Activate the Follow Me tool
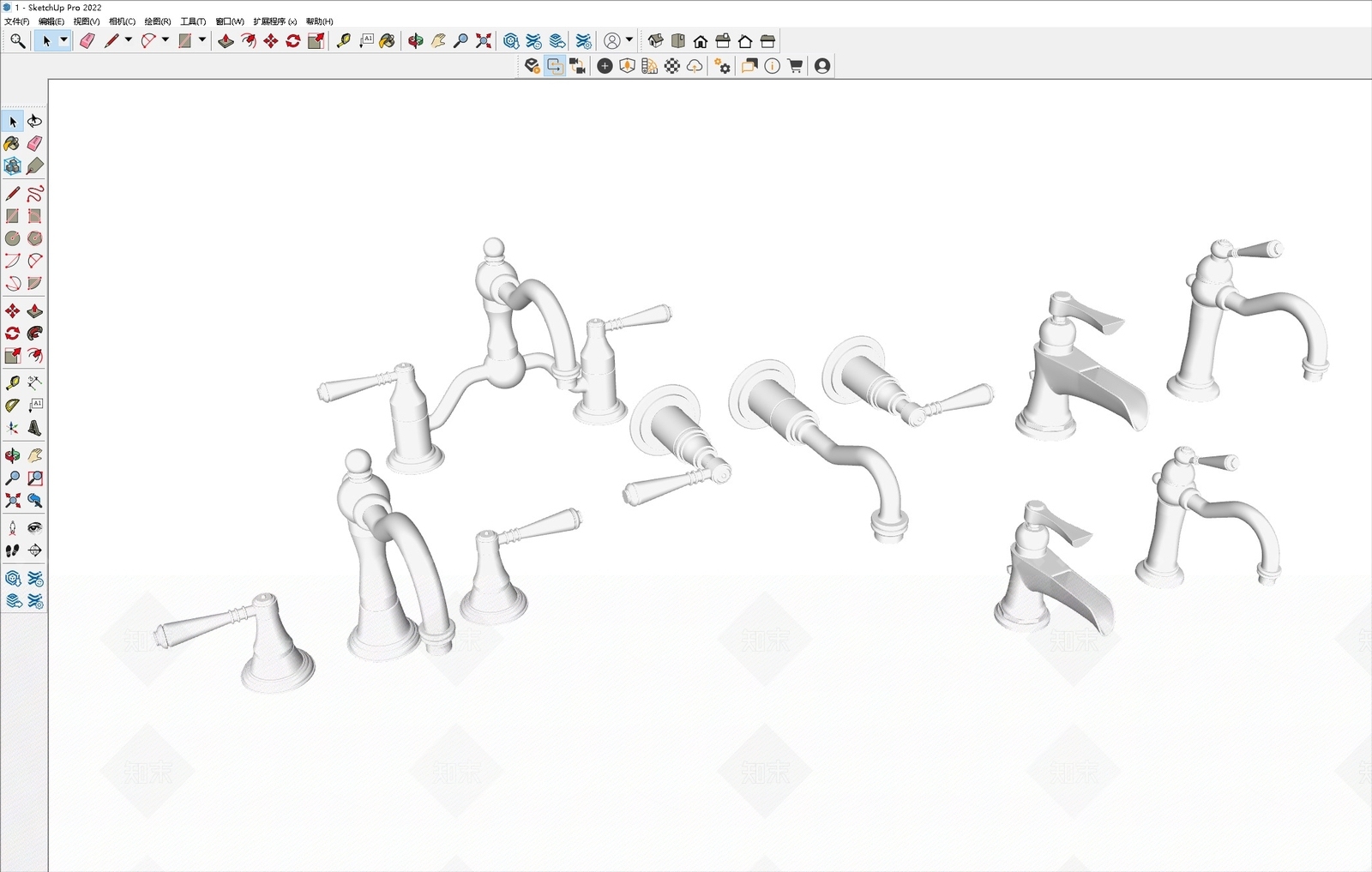Screen dimensions: 1372x872 click(35, 334)
